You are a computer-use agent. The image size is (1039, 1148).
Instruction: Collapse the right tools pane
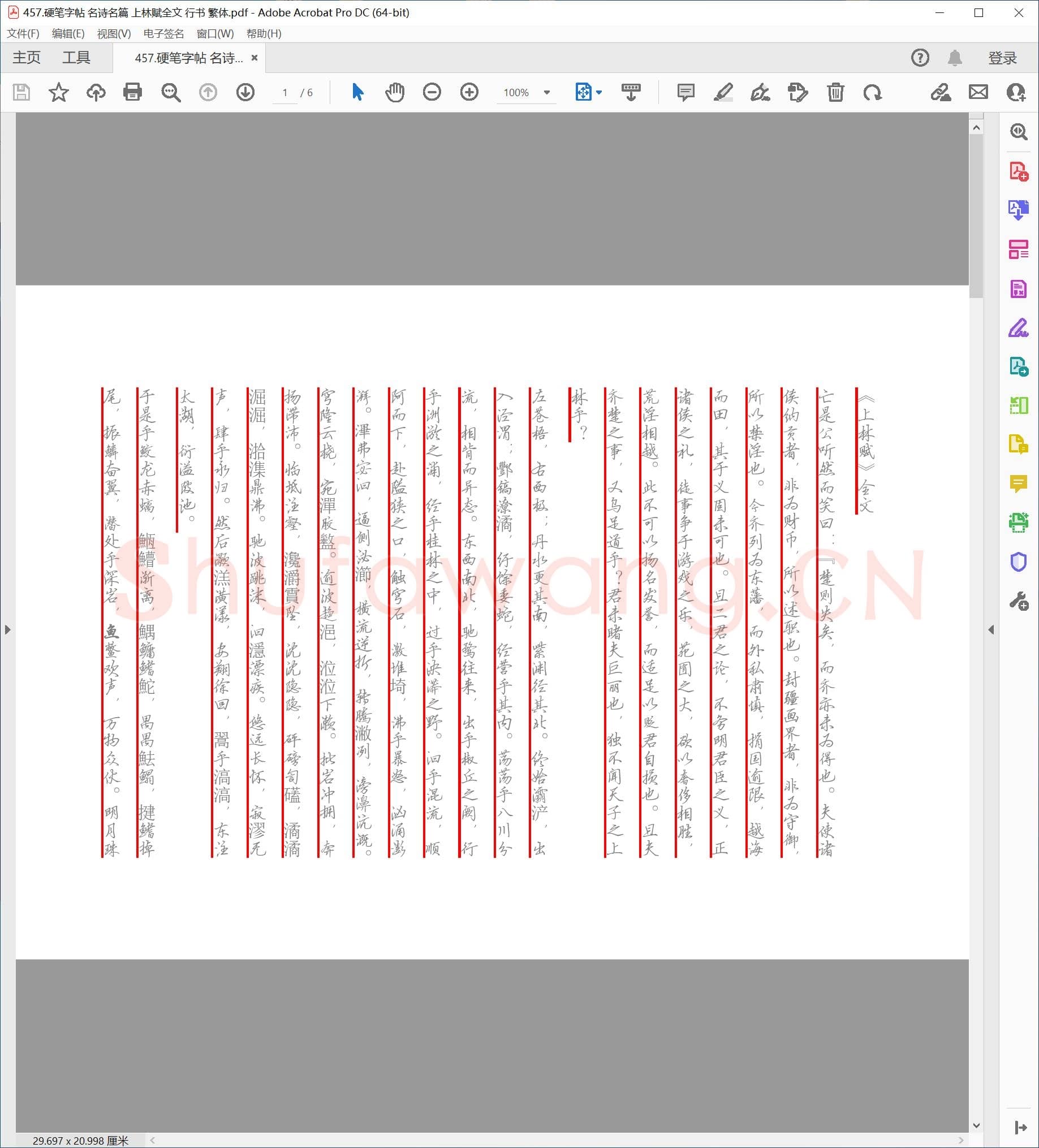click(991, 629)
